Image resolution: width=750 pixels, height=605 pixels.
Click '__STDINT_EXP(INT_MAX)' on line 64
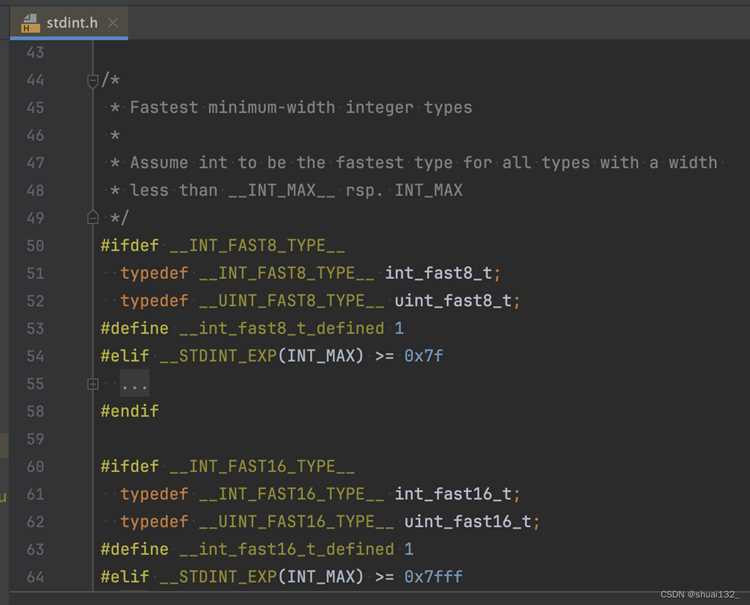[x=262, y=577]
